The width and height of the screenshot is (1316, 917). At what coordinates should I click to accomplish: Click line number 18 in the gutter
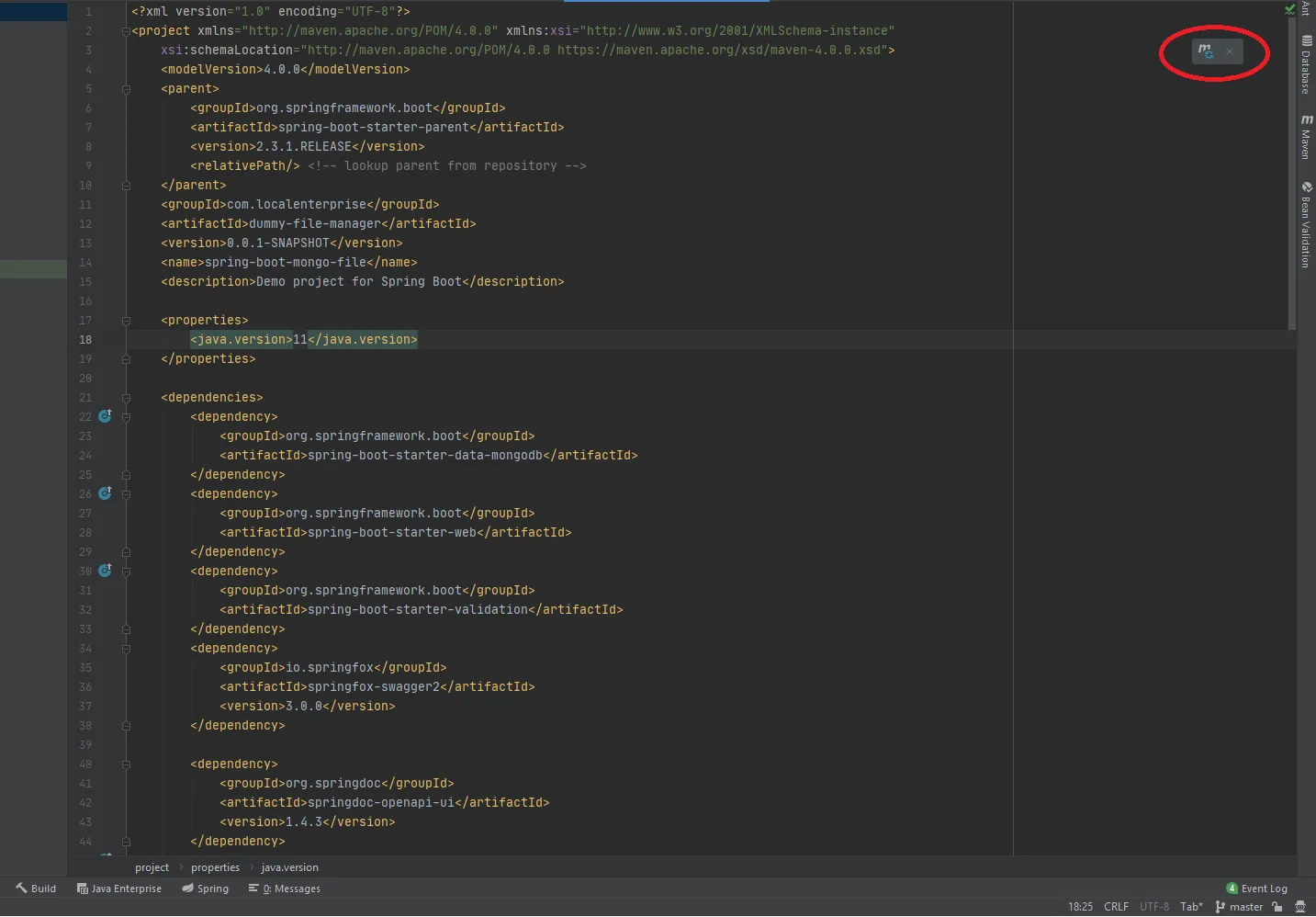(x=85, y=340)
